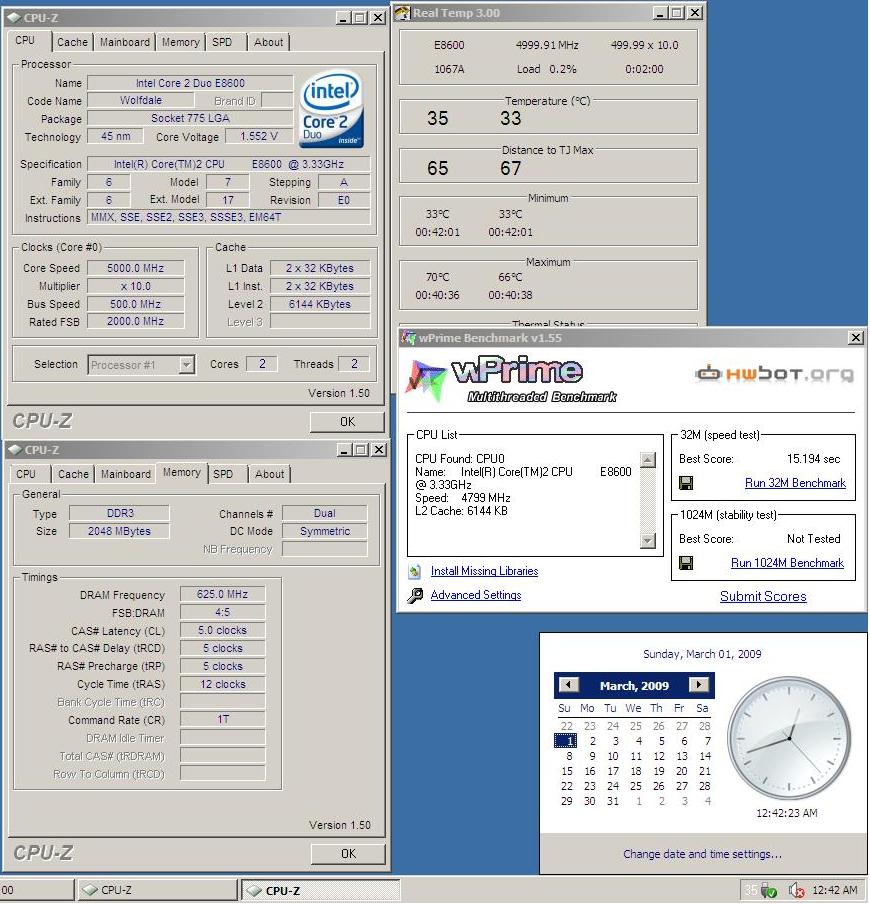The image size is (870, 905).
Task: Open the About tab in lower CPU-Z
Action: pos(270,474)
